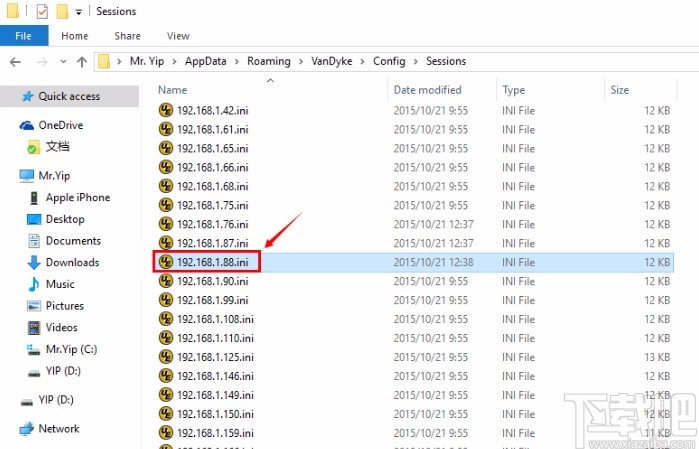This screenshot has width=699, height=449.
Task: Open recent locations dropdown arrow
Action: [x=63, y=62]
